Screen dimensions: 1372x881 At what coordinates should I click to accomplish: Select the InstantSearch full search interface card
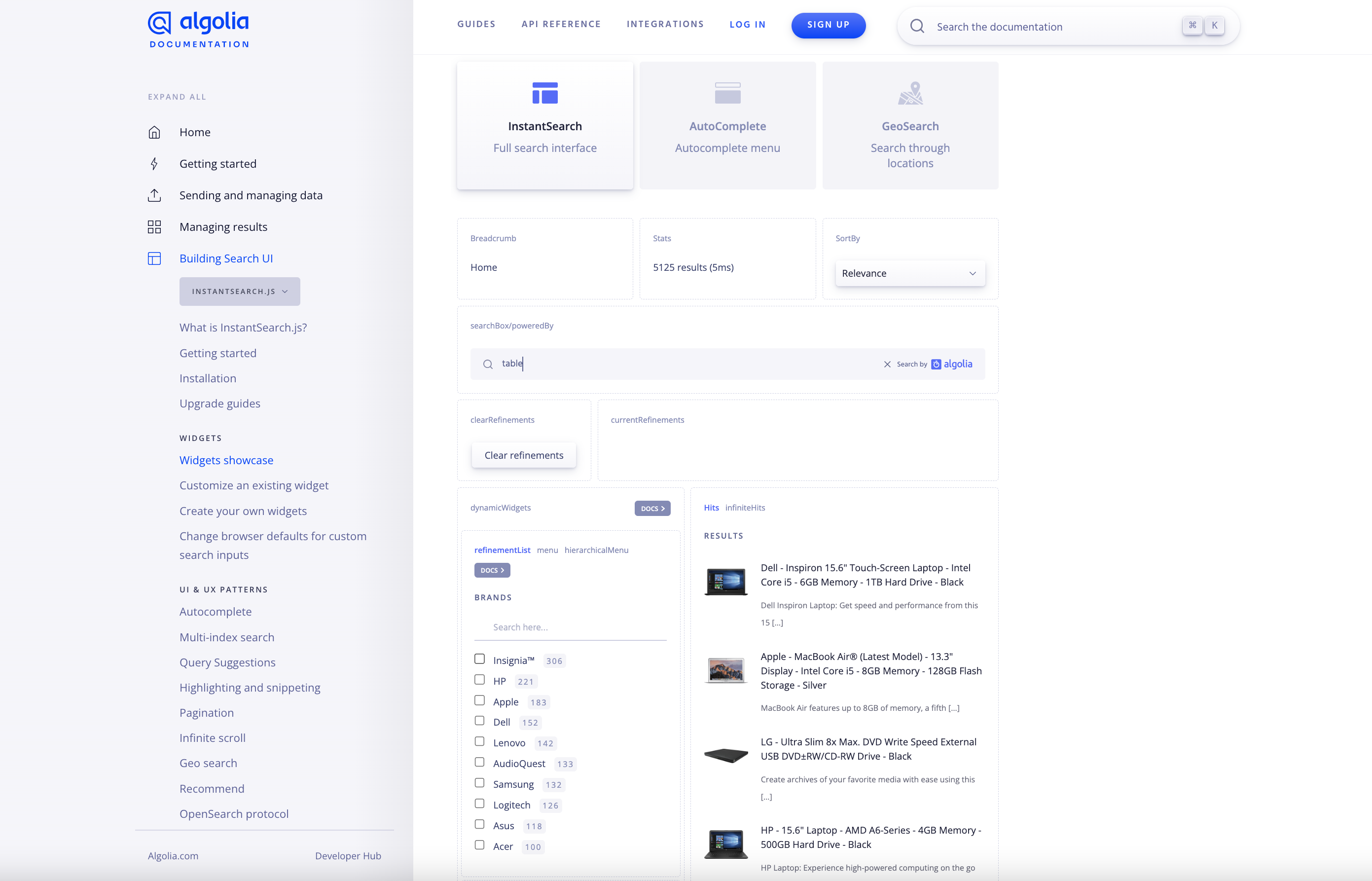click(x=544, y=125)
